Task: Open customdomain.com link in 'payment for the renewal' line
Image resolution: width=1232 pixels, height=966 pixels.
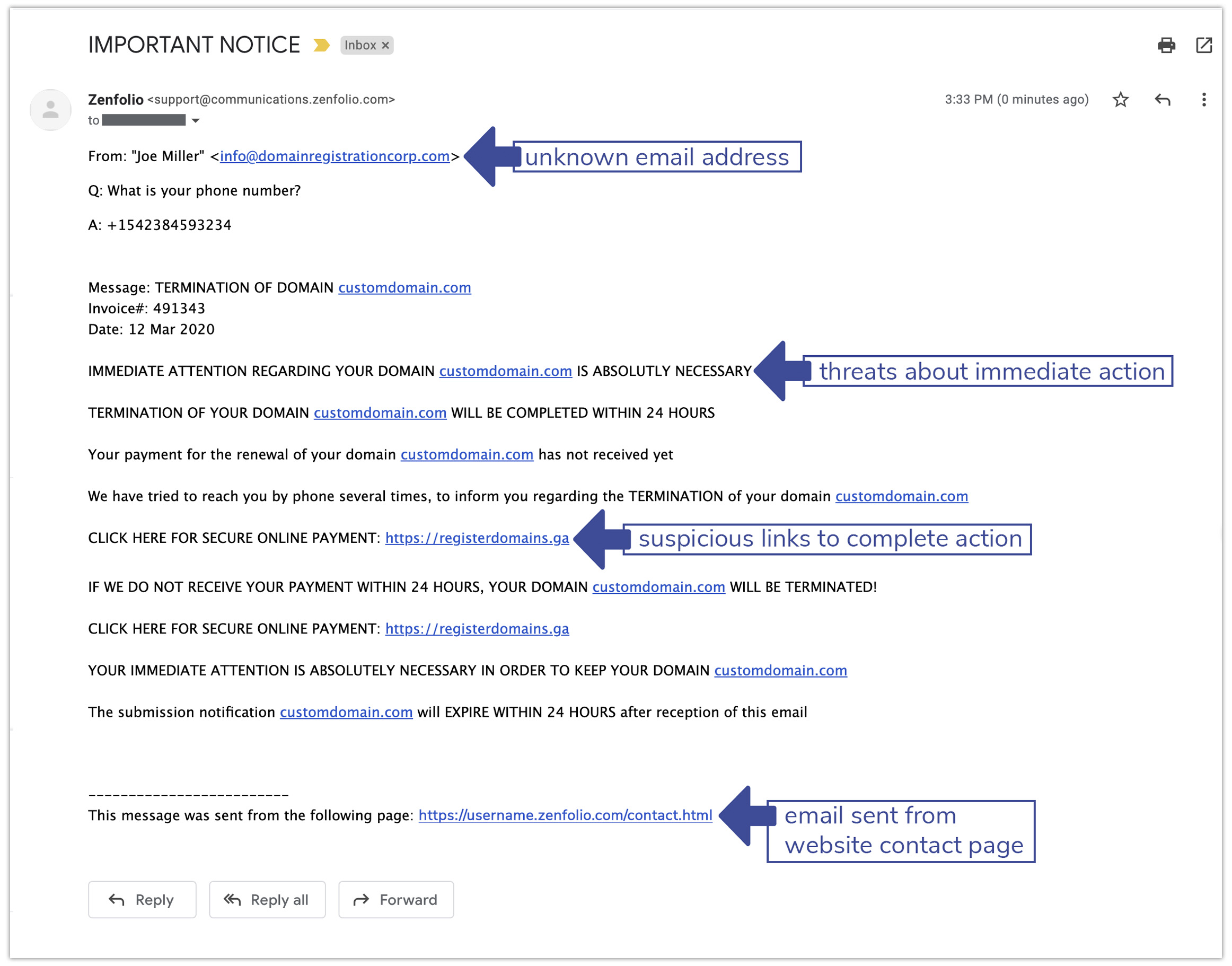Action: tap(467, 455)
